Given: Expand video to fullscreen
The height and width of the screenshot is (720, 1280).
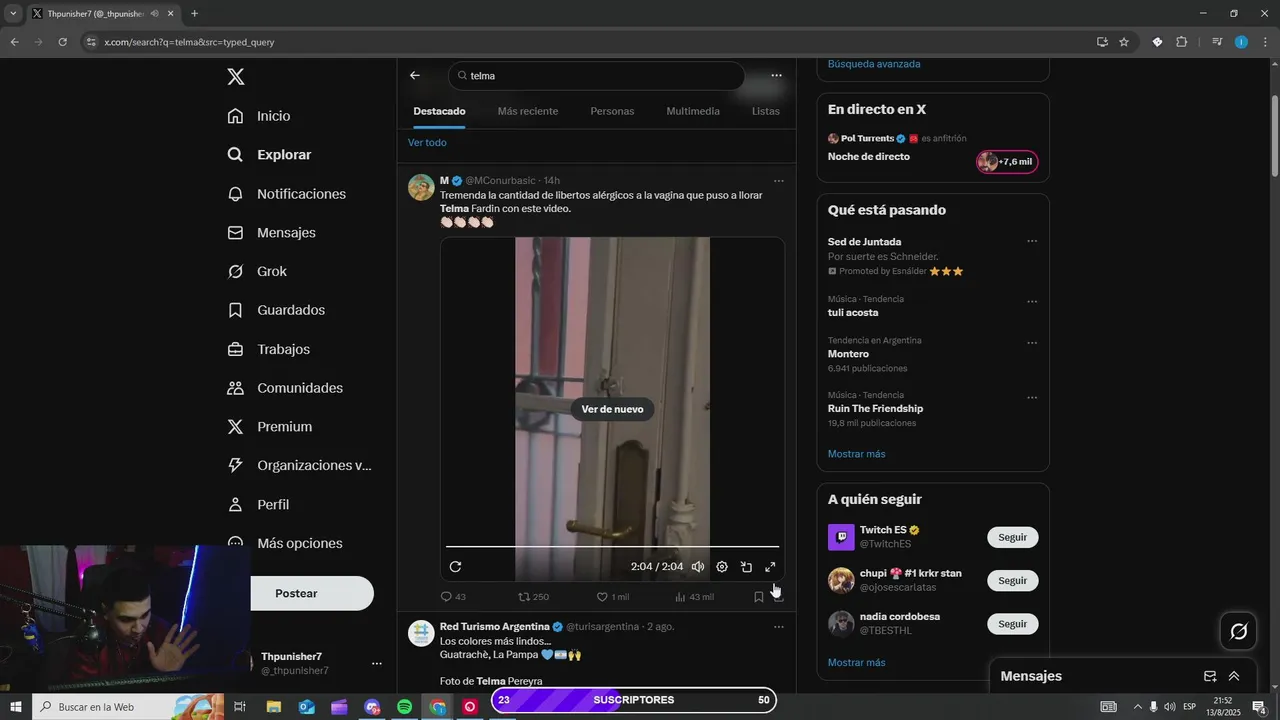Looking at the screenshot, I should [x=770, y=567].
